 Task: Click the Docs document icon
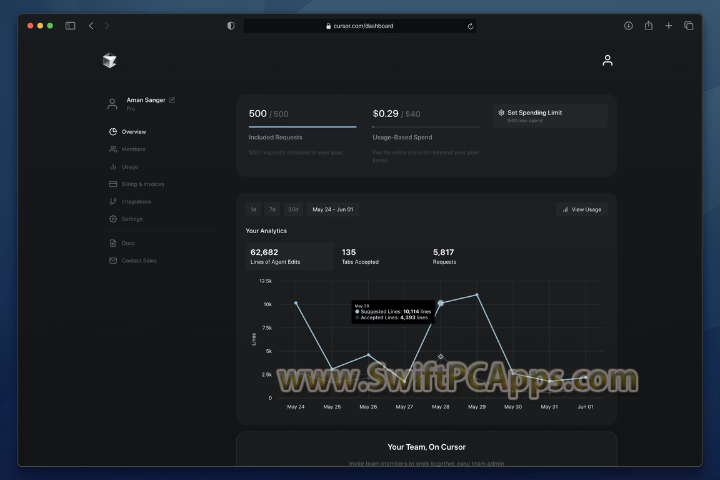coord(113,243)
